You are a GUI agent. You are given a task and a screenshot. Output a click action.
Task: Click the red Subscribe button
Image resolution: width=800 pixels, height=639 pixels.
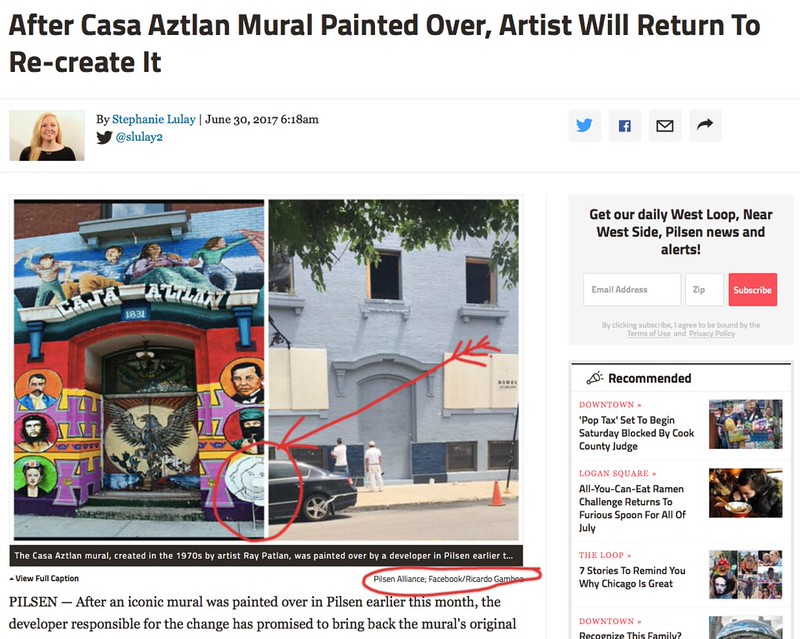coord(753,289)
